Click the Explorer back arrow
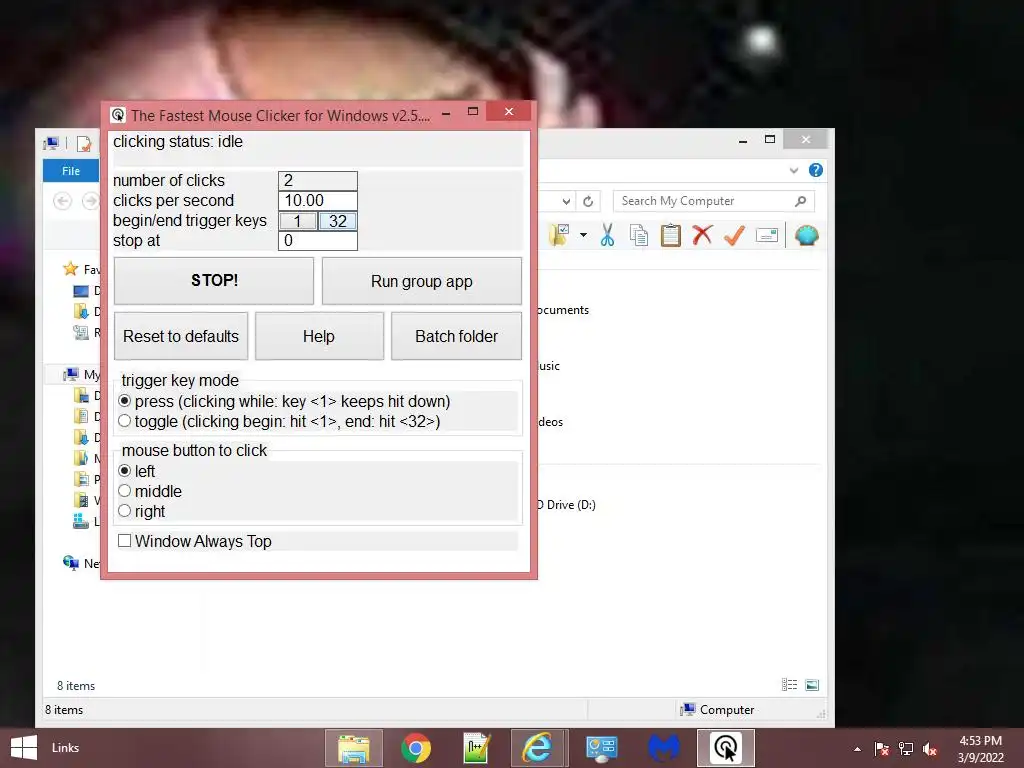The image size is (1024, 768). pyautogui.click(x=63, y=201)
